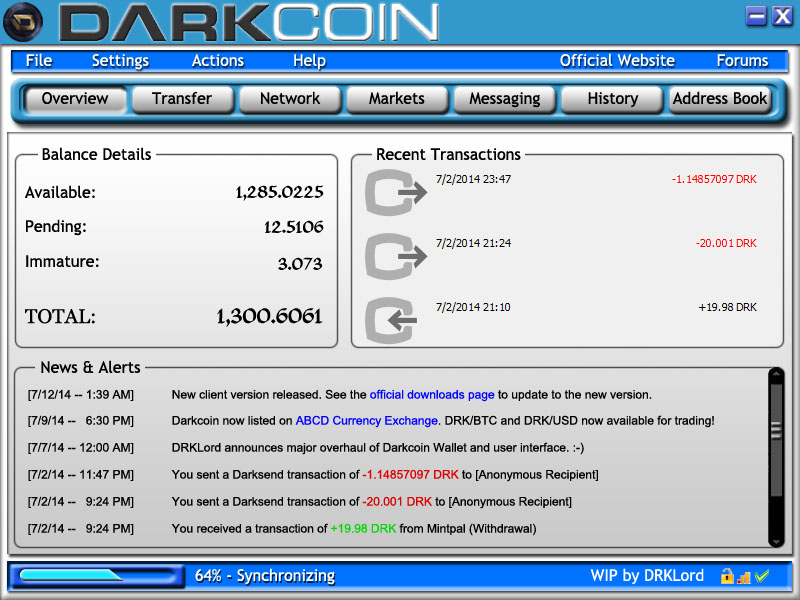Open the Forums link
800x600 pixels.
click(x=742, y=61)
